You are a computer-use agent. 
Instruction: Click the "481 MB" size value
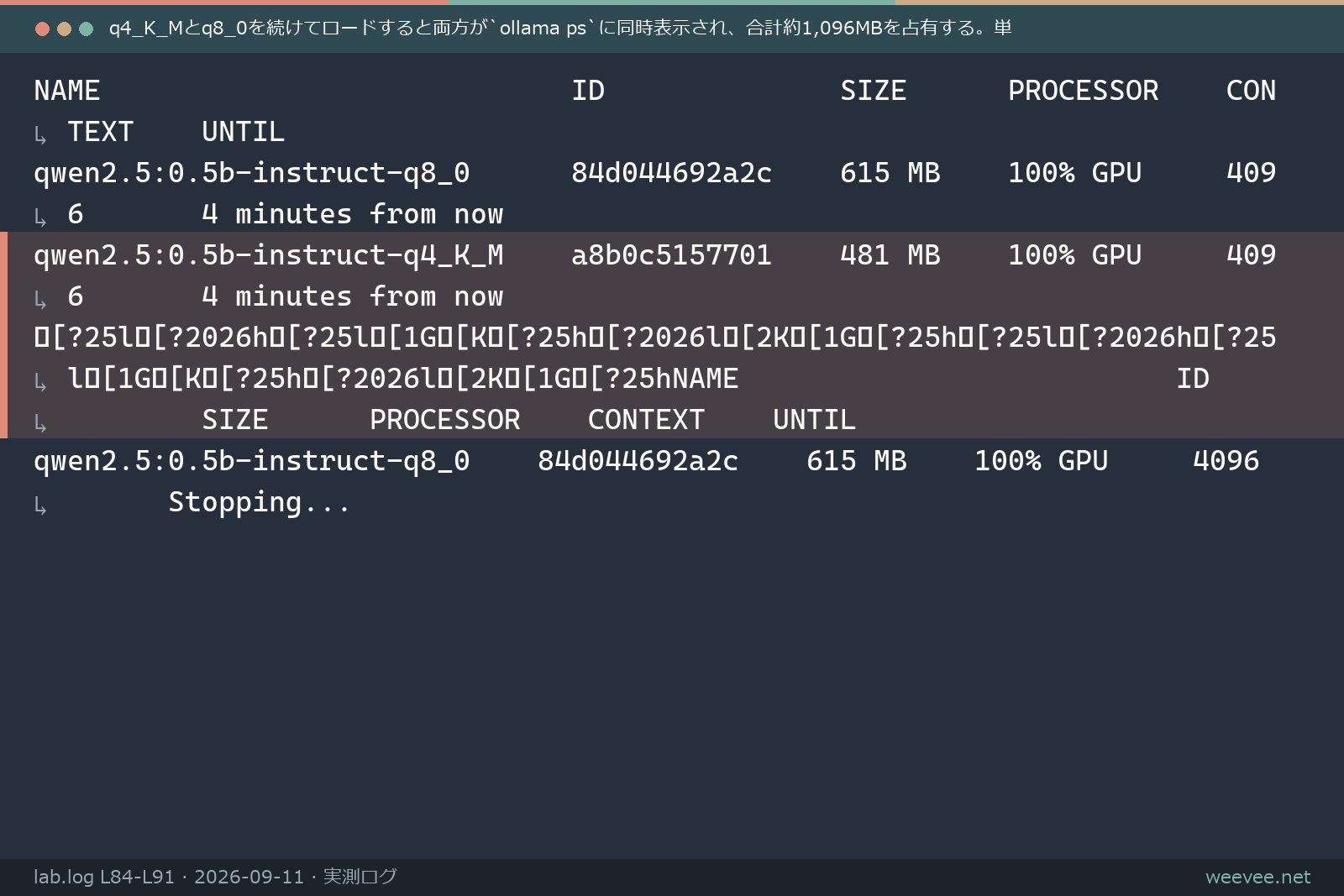pyautogui.click(x=890, y=255)
